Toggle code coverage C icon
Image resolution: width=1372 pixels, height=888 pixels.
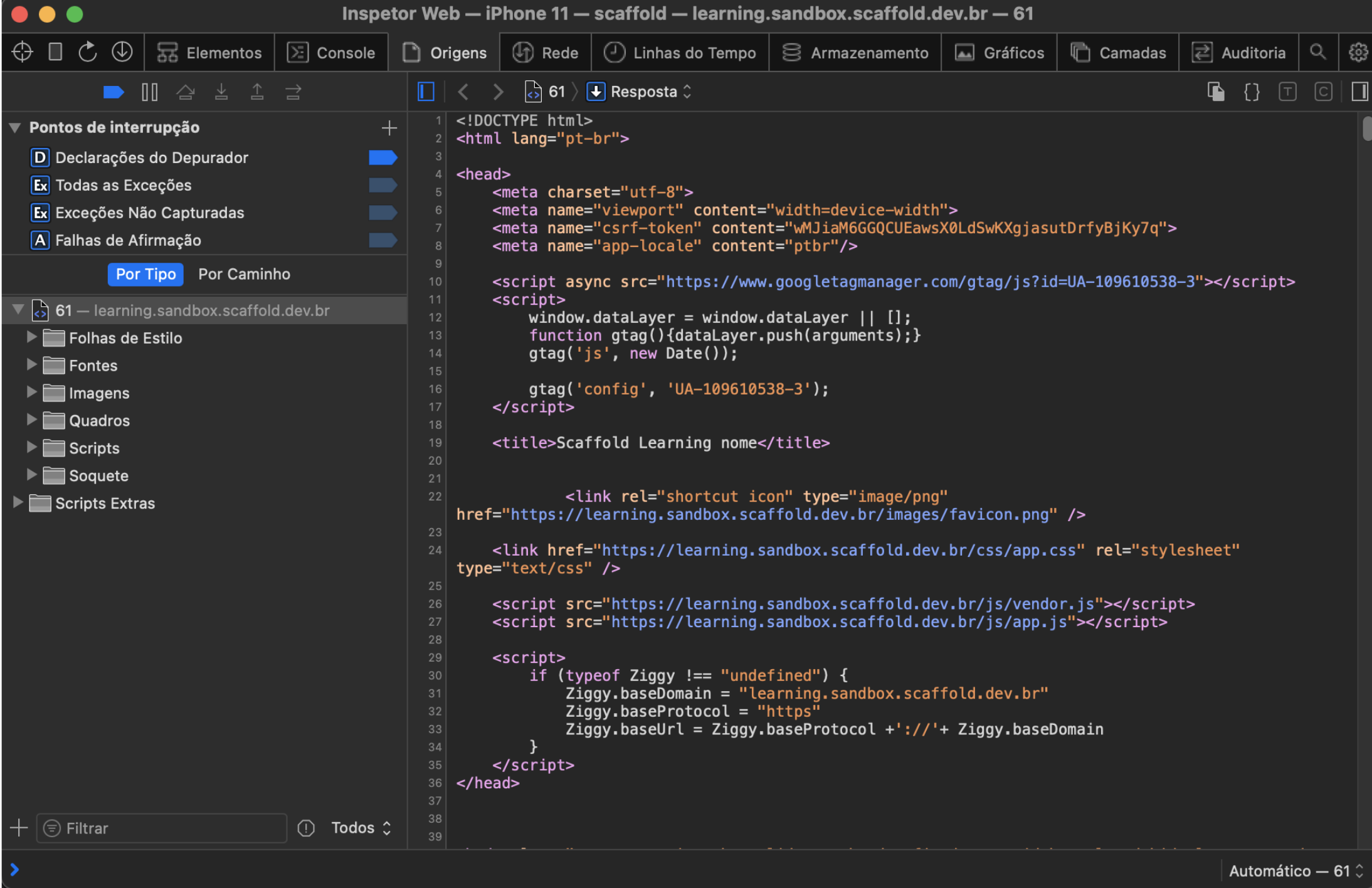(1323, 92)
